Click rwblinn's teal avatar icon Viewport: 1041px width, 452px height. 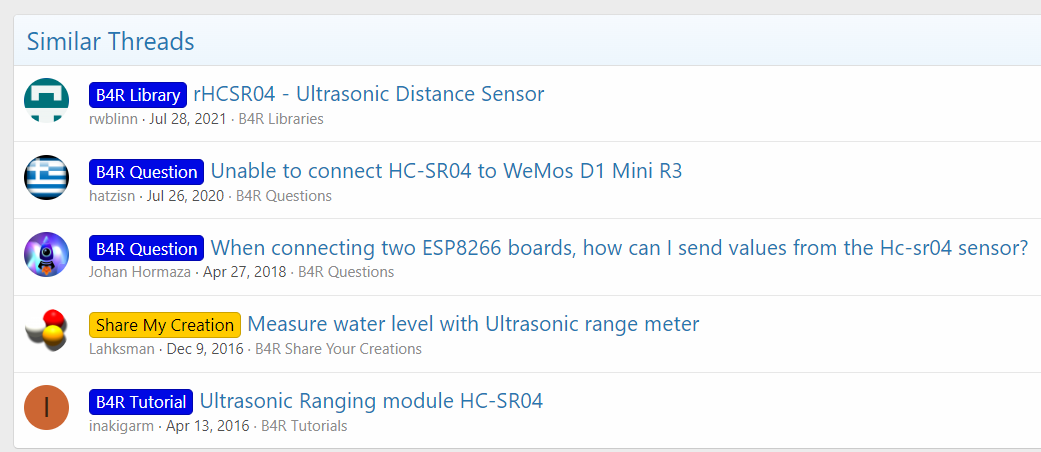click(46, 101)
